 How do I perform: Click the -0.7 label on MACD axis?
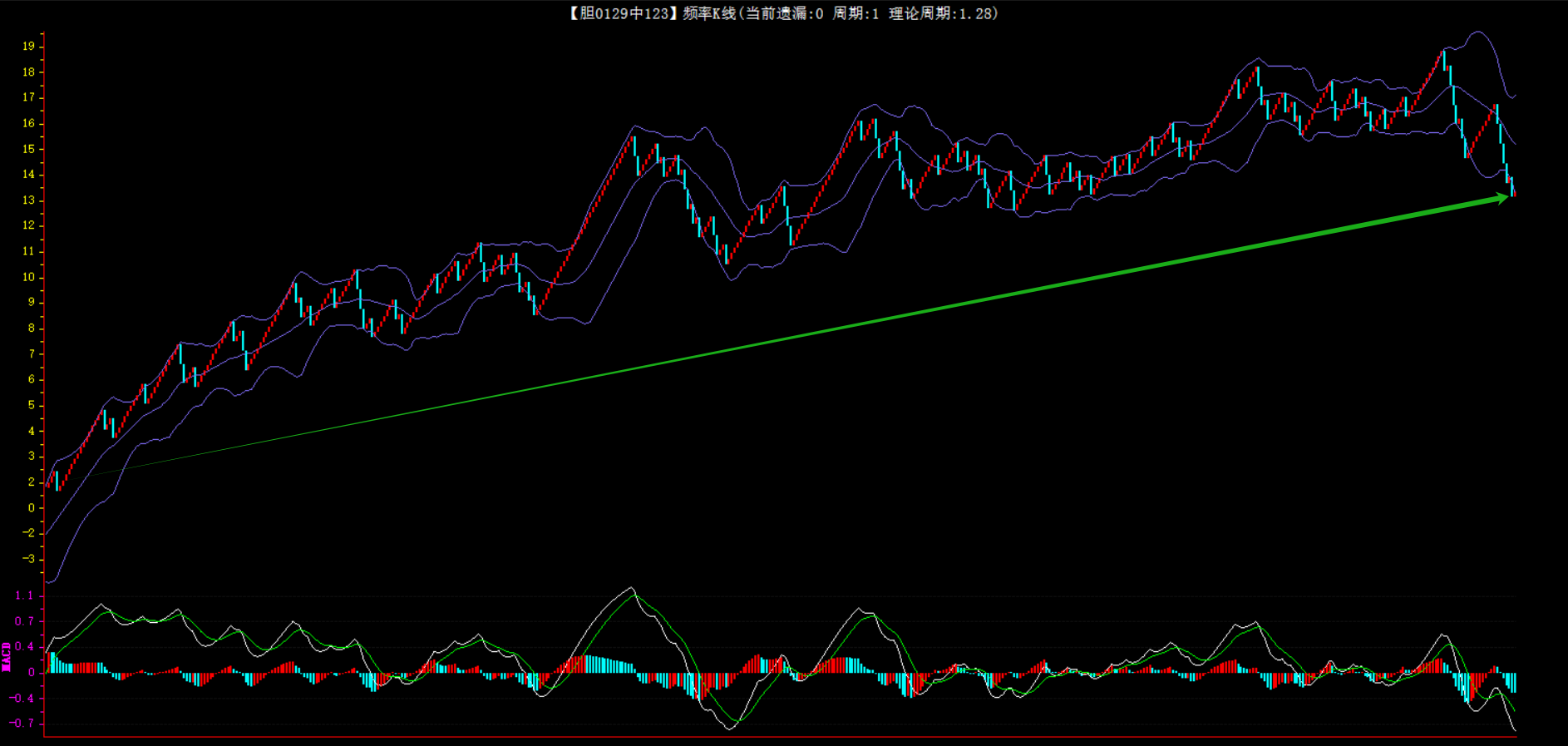tap(22, 723)
